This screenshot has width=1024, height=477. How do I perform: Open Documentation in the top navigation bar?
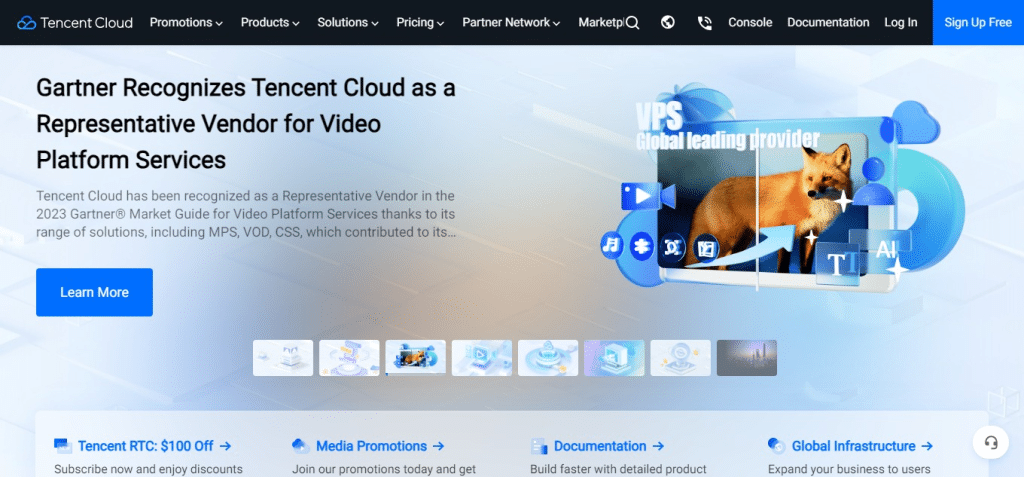pyautogui.click(x=828, y=23)
